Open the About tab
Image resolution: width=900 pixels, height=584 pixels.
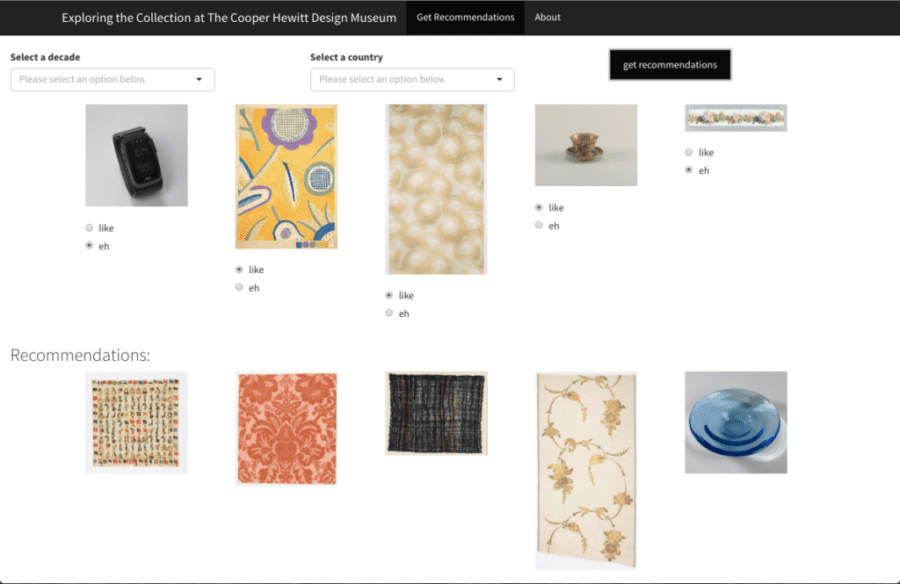547,17
